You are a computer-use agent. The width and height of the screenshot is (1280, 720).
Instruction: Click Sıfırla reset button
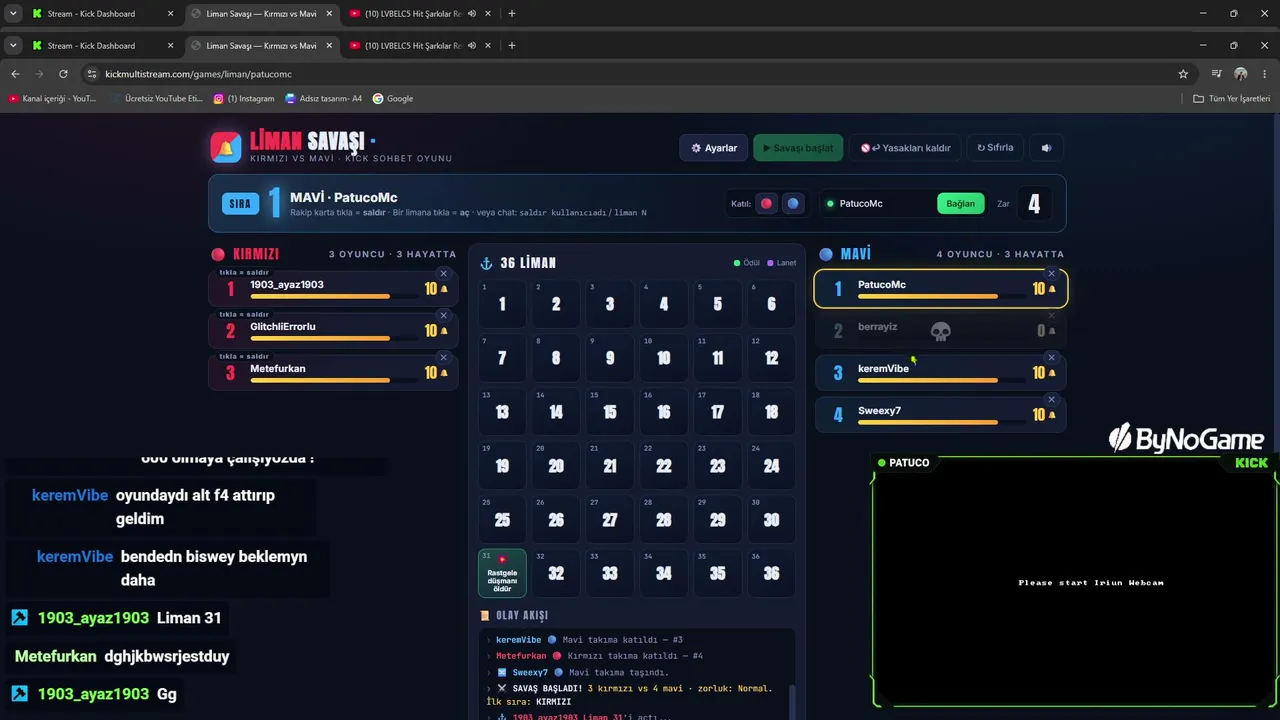point(995,148)
